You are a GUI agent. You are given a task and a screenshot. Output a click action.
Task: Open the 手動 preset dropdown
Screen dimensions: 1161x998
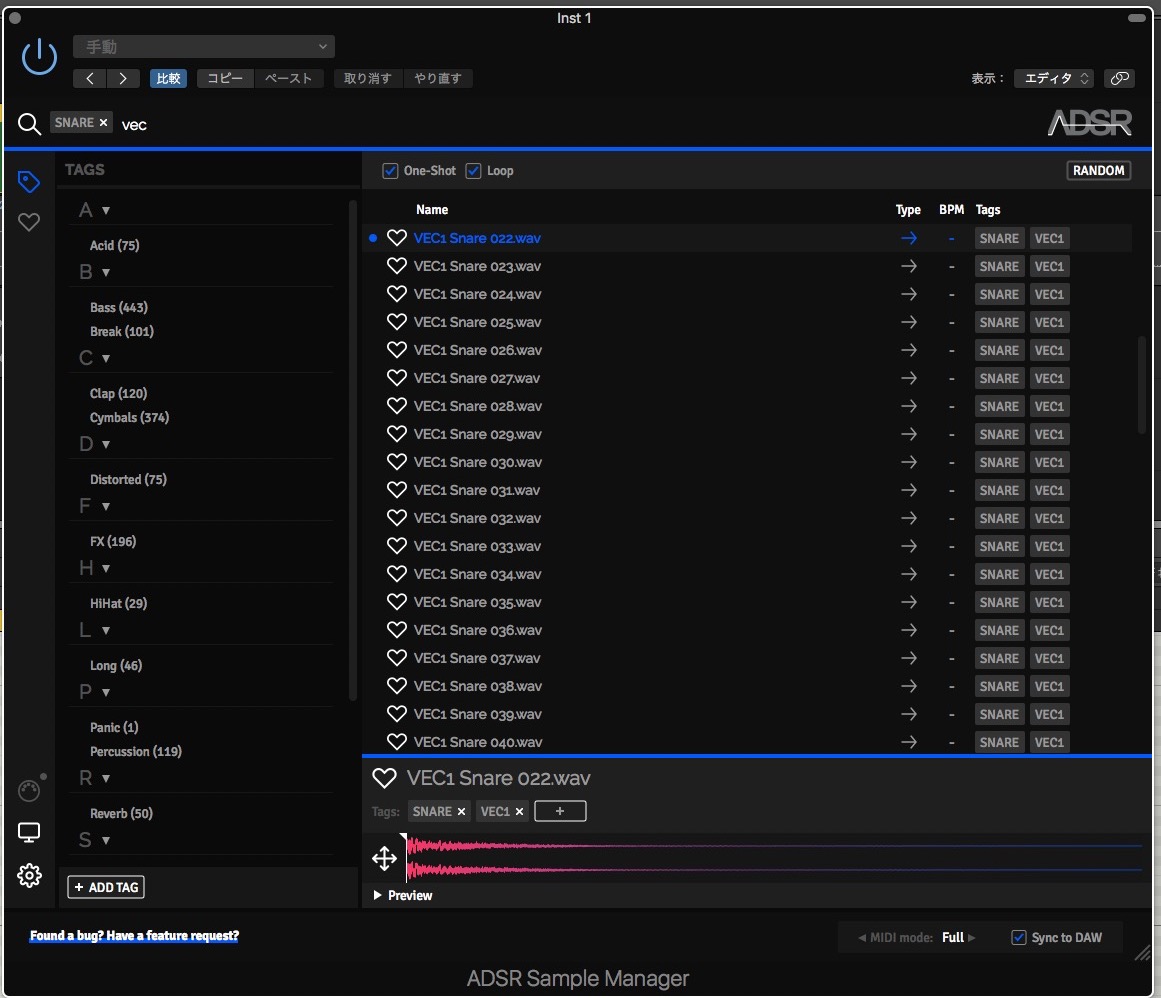click(x=204, y=46)
